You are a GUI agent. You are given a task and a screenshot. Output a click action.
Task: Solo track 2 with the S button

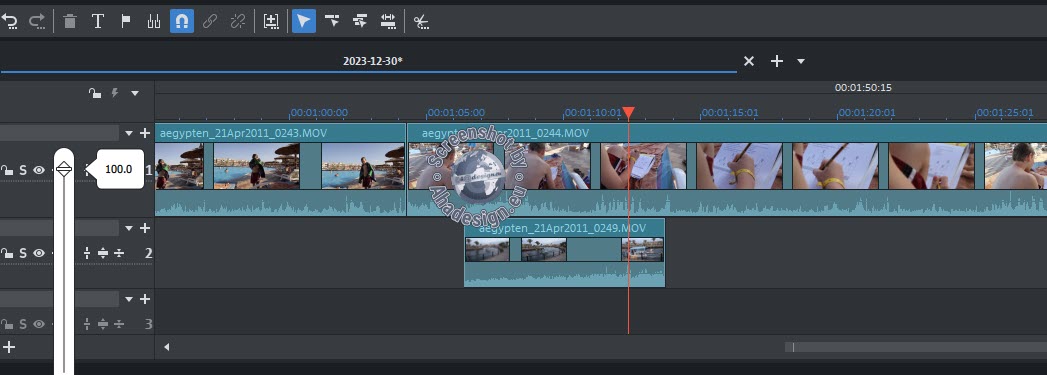[x=23, y=253]
